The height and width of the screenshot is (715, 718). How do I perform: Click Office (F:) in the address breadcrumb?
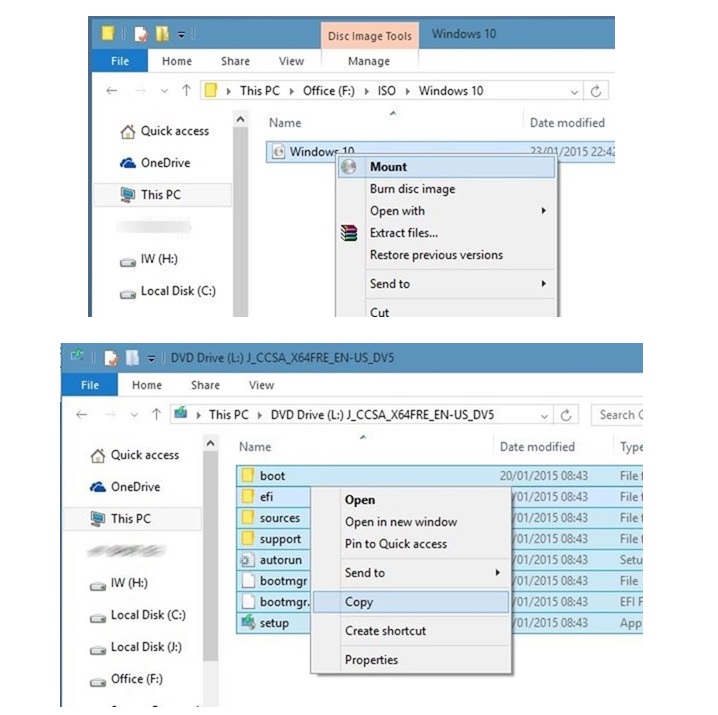coord(328,91)
